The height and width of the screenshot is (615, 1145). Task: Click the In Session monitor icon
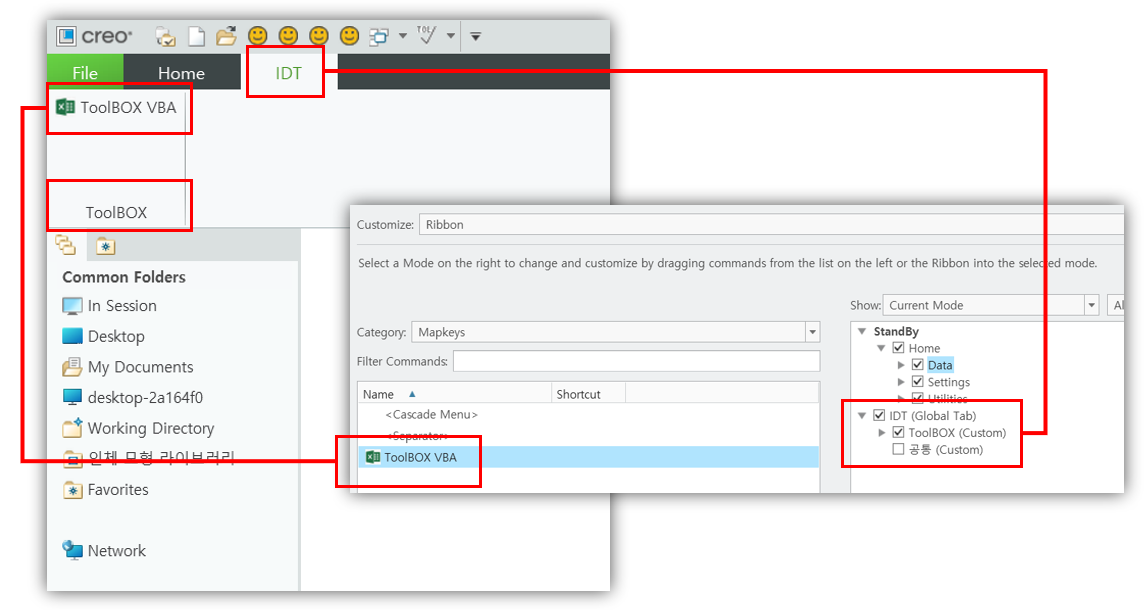click(72, 306)
